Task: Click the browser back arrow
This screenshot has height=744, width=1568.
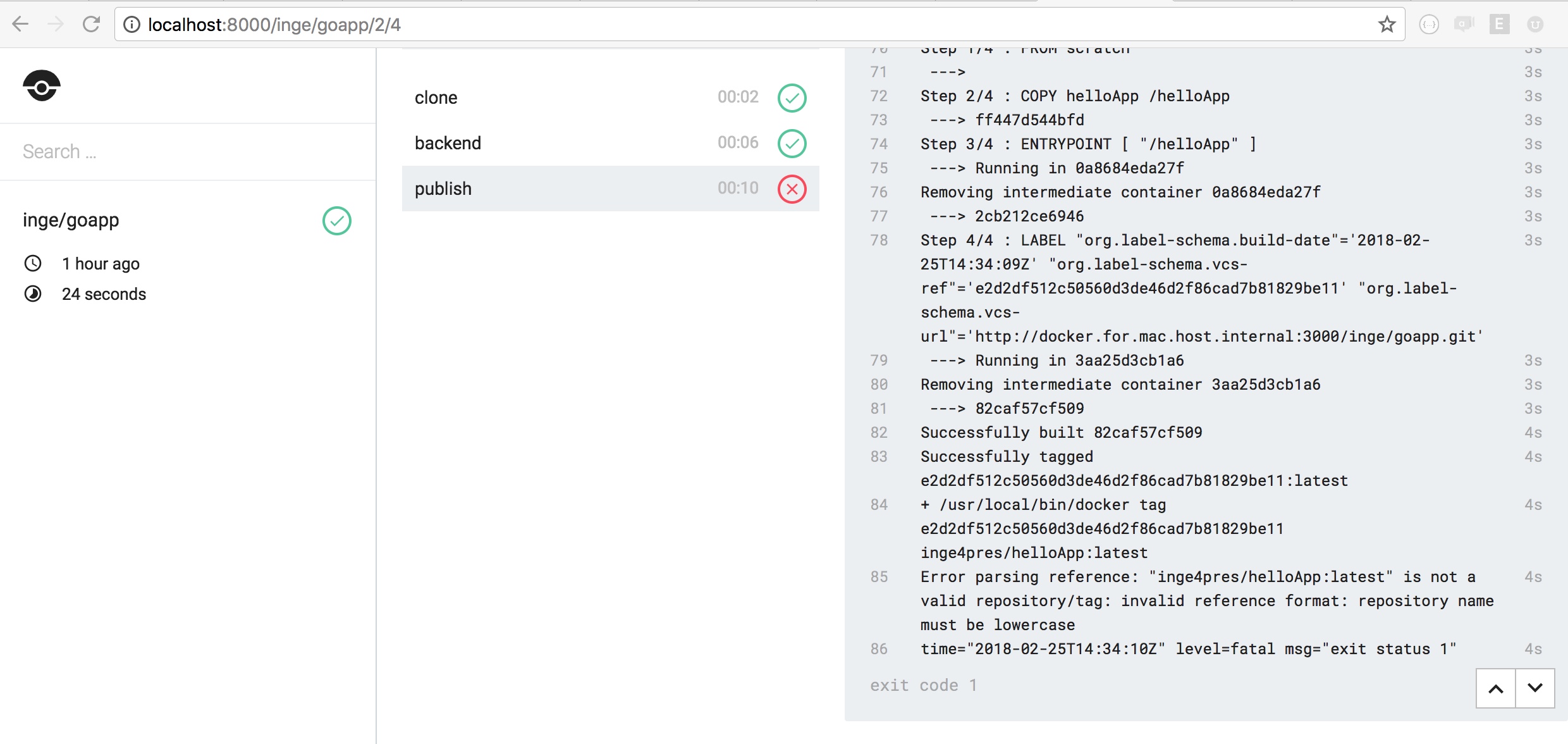Action: (x=21, y=25)
